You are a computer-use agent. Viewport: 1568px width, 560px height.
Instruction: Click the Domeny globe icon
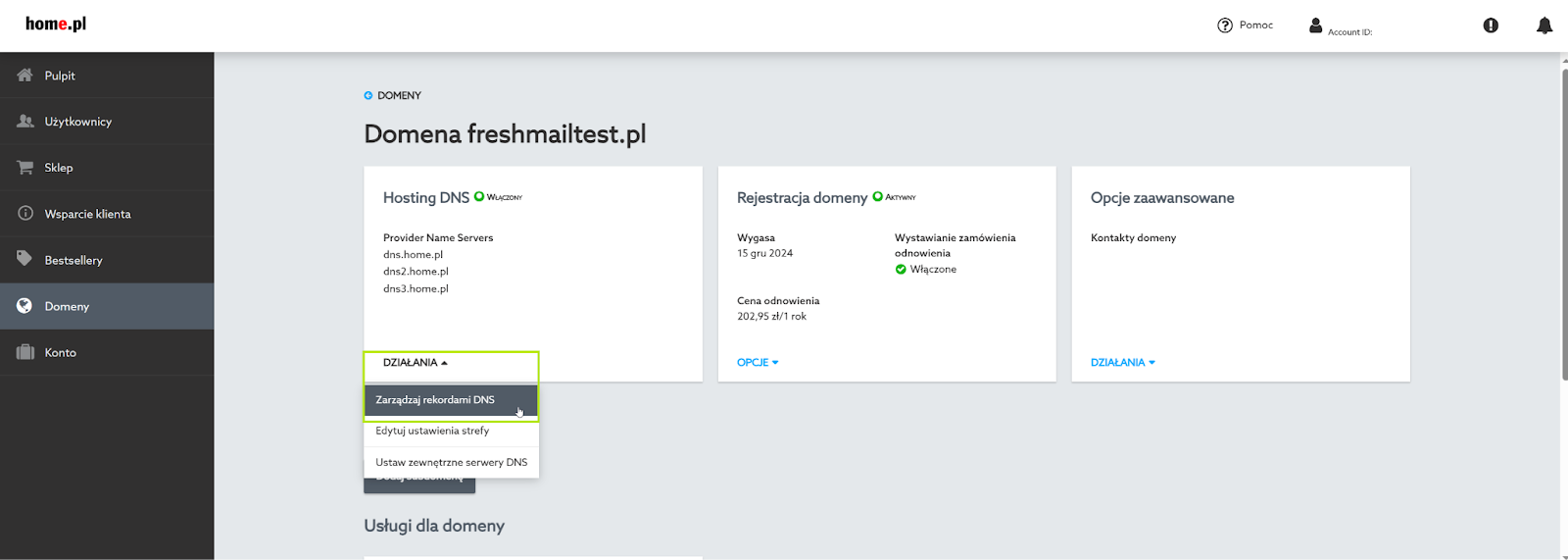pyautogui.click(x=25, y=306)
